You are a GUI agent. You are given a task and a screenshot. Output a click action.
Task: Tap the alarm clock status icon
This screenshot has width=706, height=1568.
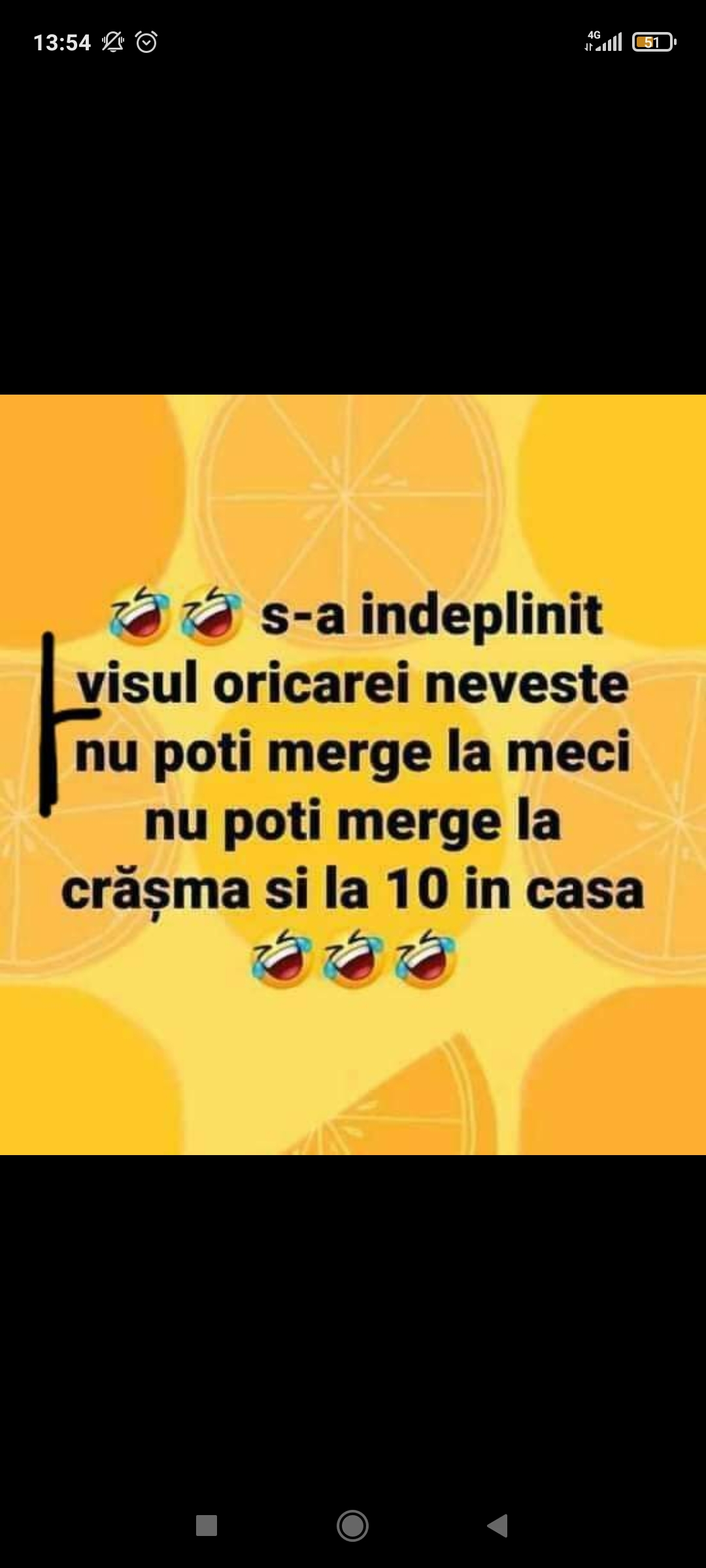tap(146, 42)
